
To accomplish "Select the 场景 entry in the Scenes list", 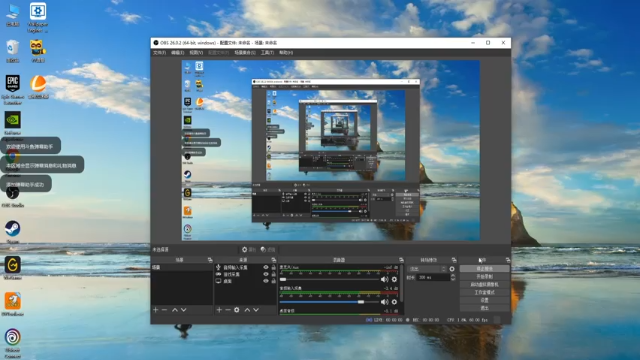I will point(182,267).
